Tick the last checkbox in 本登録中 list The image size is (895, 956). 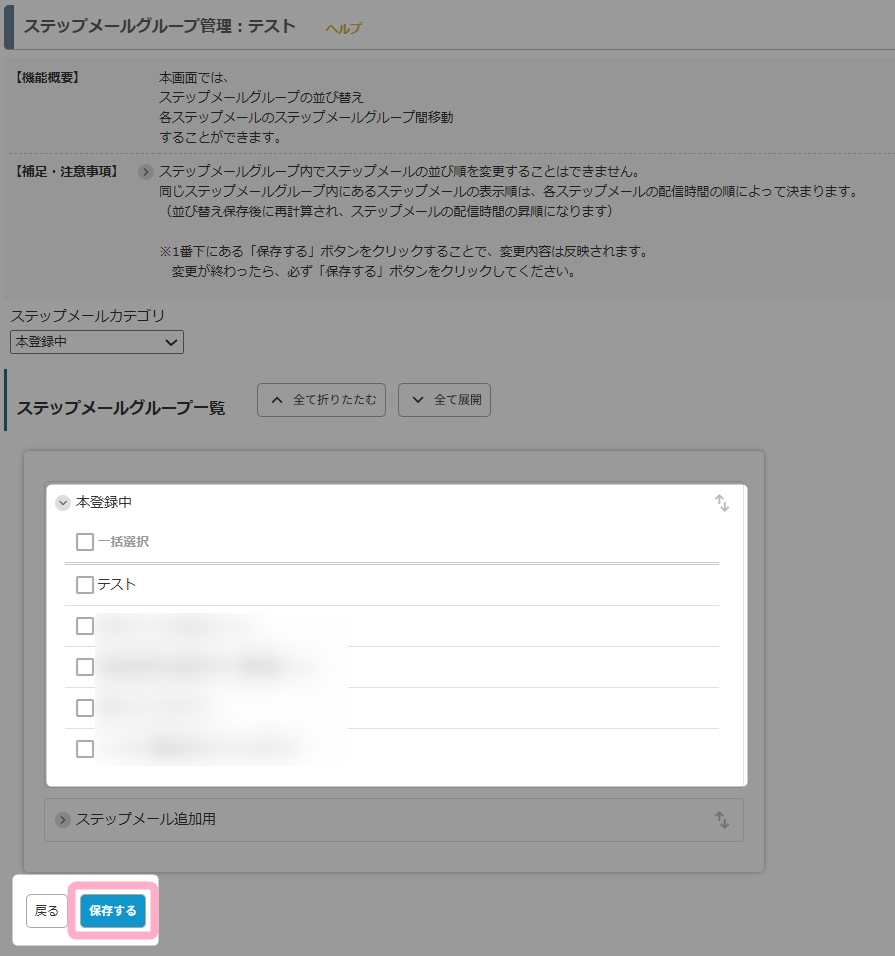click(85, 749)
